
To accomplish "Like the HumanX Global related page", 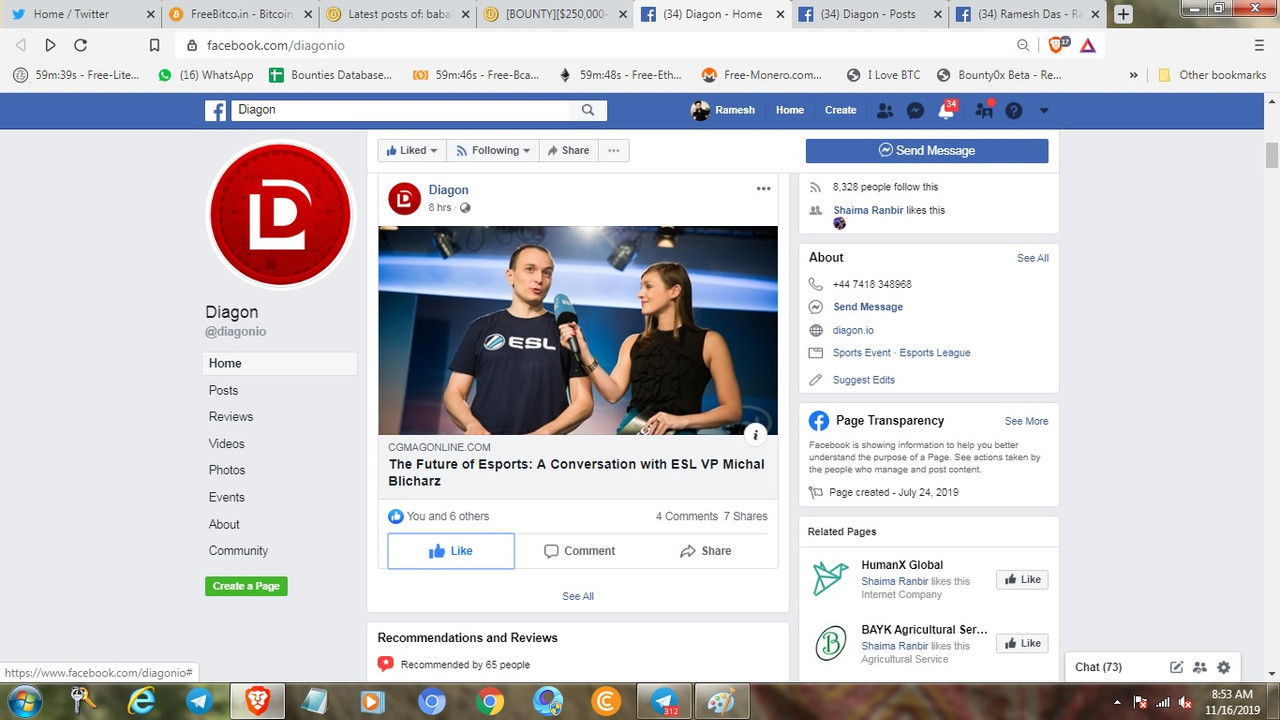I will click(x=1022, y=580).
